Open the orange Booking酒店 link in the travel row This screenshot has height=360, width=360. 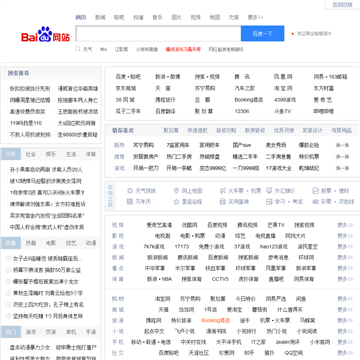click(x=215, y=321)
